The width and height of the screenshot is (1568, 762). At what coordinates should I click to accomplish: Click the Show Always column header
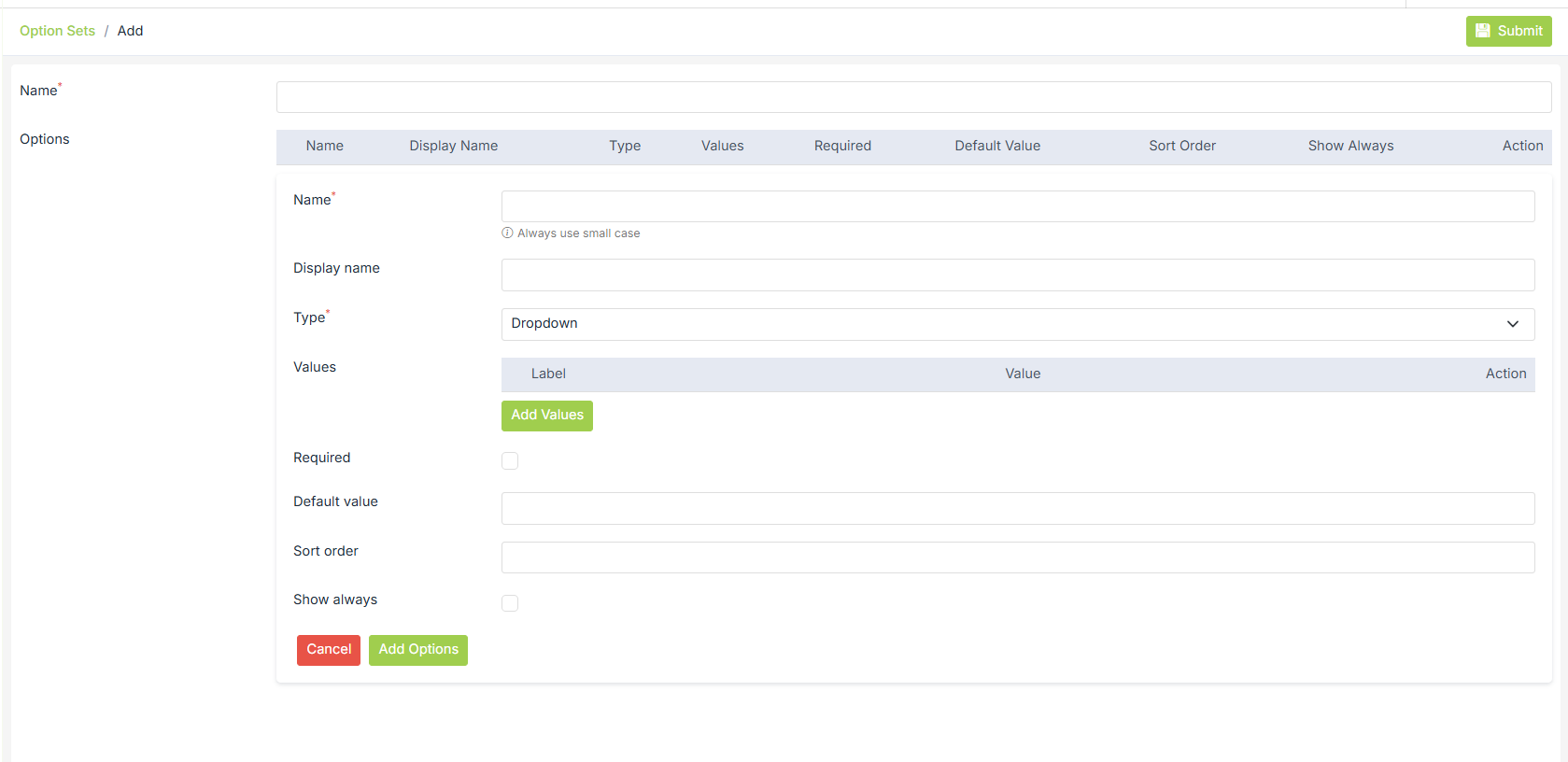pyautogui.click(x=1349, y=146)
